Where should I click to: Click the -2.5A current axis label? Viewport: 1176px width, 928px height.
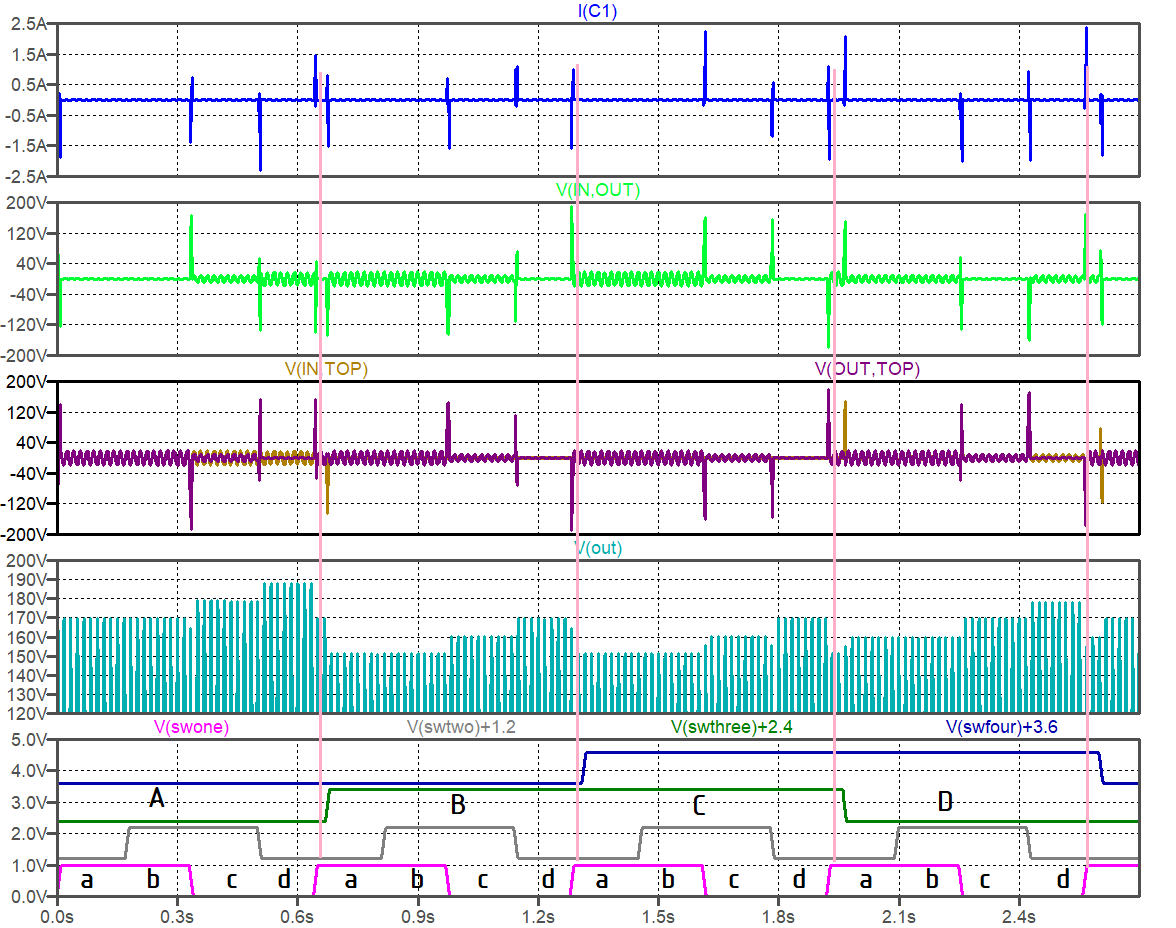click(26, 177)
